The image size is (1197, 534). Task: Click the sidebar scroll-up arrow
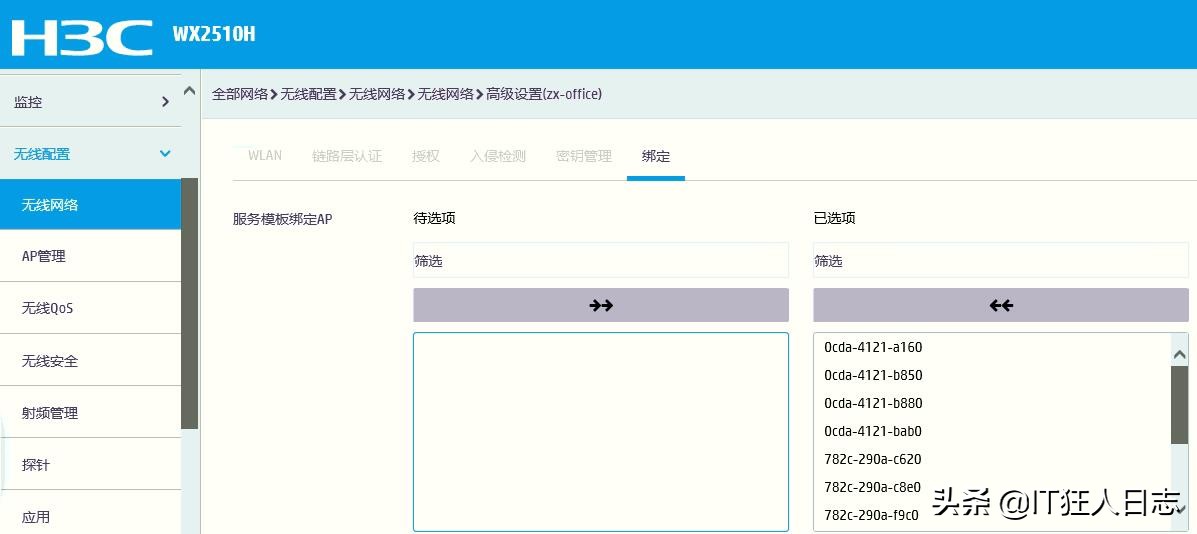coord(189,91)
